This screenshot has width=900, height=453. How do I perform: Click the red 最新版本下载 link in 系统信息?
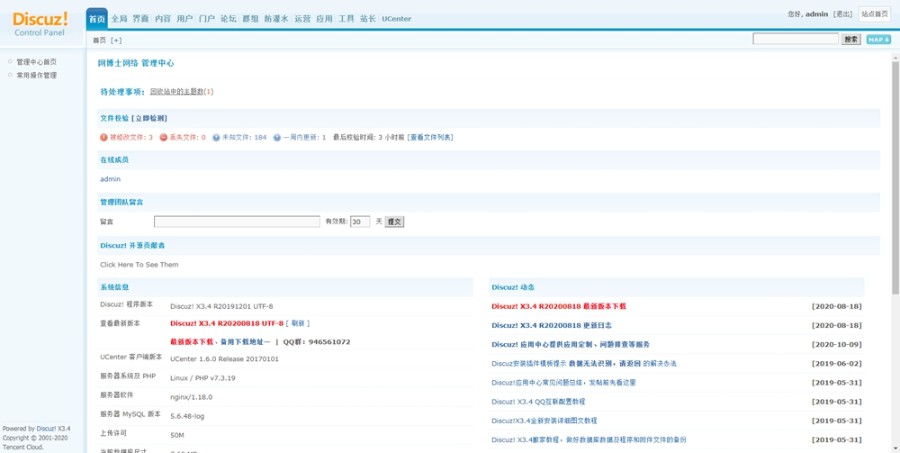click(x=192, y=342)
